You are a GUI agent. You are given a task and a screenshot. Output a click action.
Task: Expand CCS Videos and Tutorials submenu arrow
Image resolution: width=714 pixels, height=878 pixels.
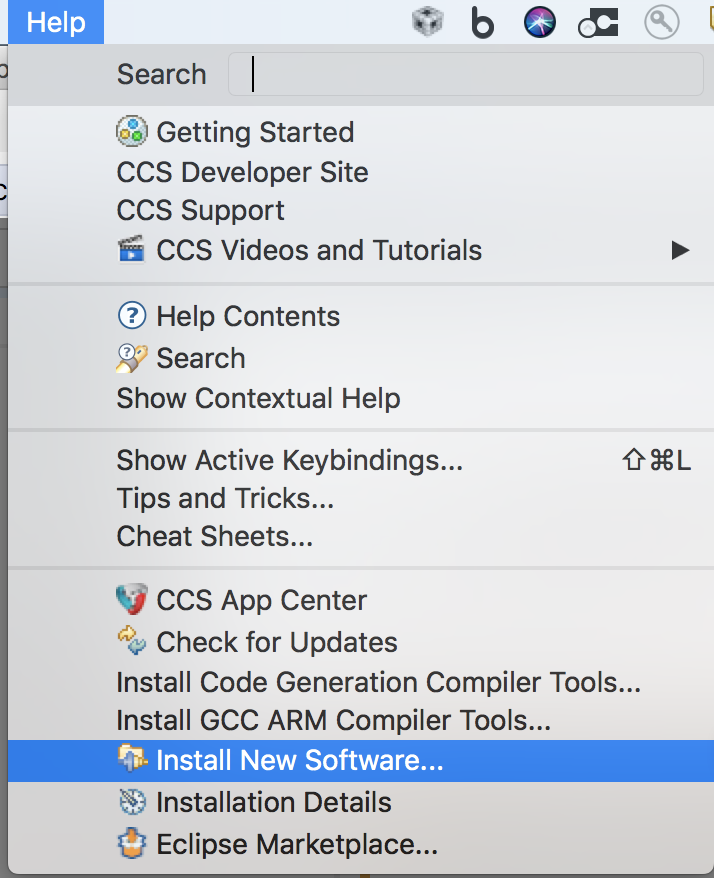click(x=680, y=250)
